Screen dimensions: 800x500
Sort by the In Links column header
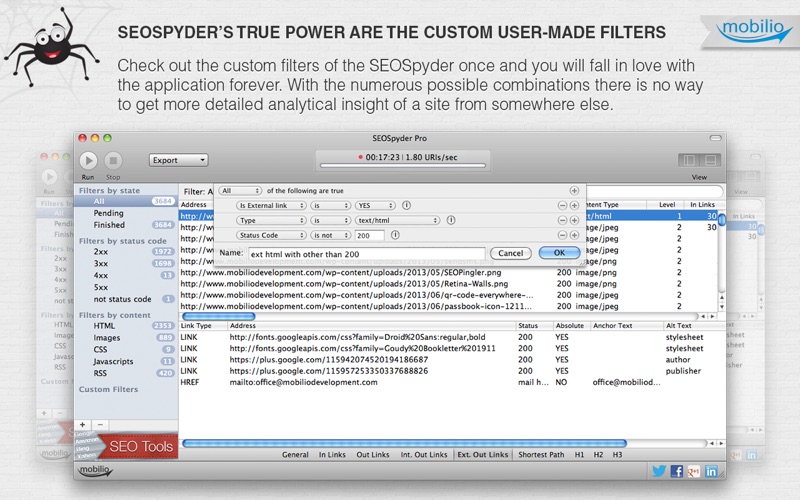pos(702,205)
